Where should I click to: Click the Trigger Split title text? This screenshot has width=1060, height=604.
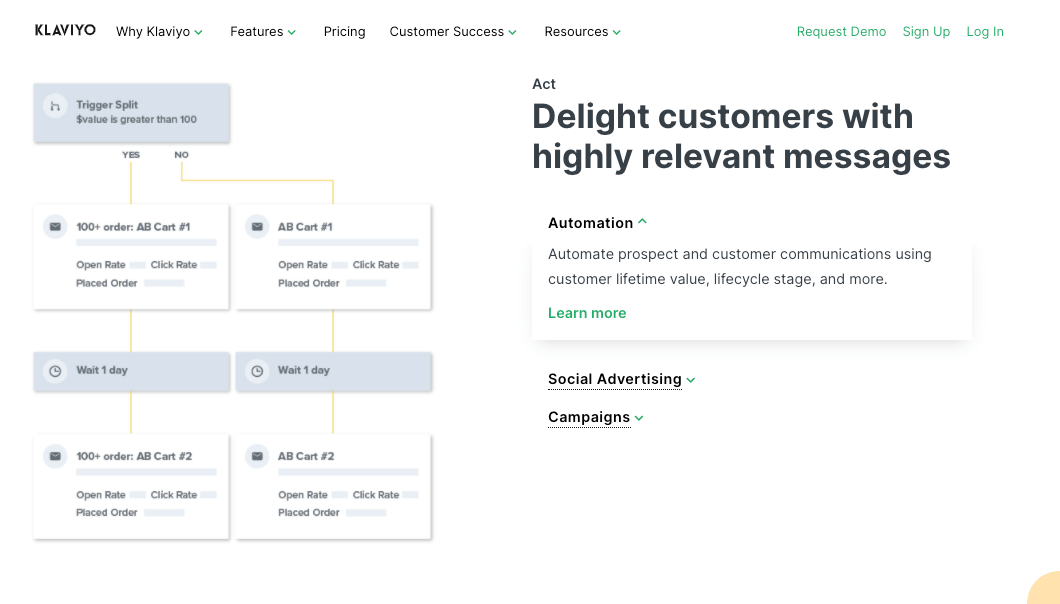click(107, 105)
